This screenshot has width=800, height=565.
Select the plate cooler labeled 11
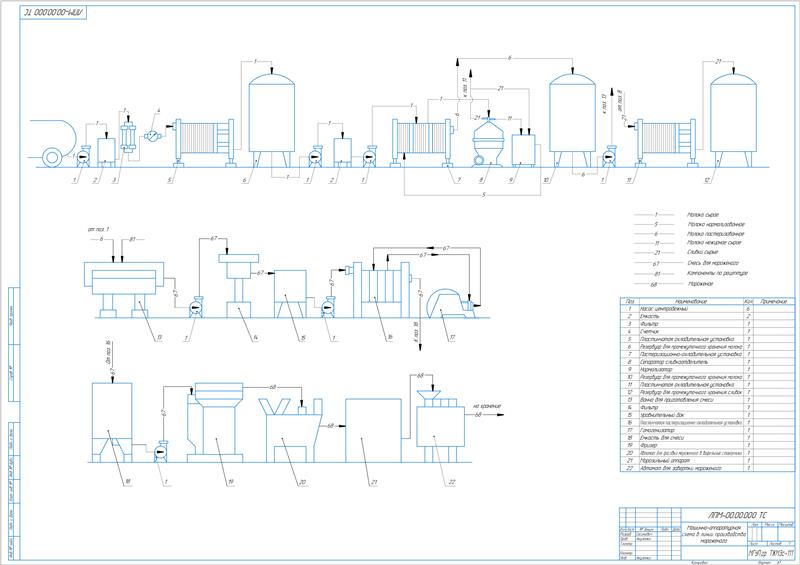point(666,142)
